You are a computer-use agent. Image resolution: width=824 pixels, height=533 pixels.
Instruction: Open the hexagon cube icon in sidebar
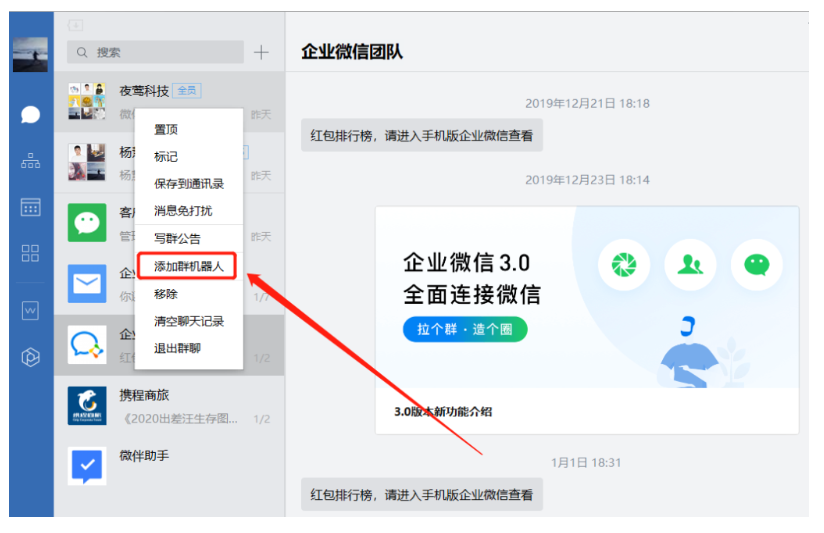click(30, 357)
